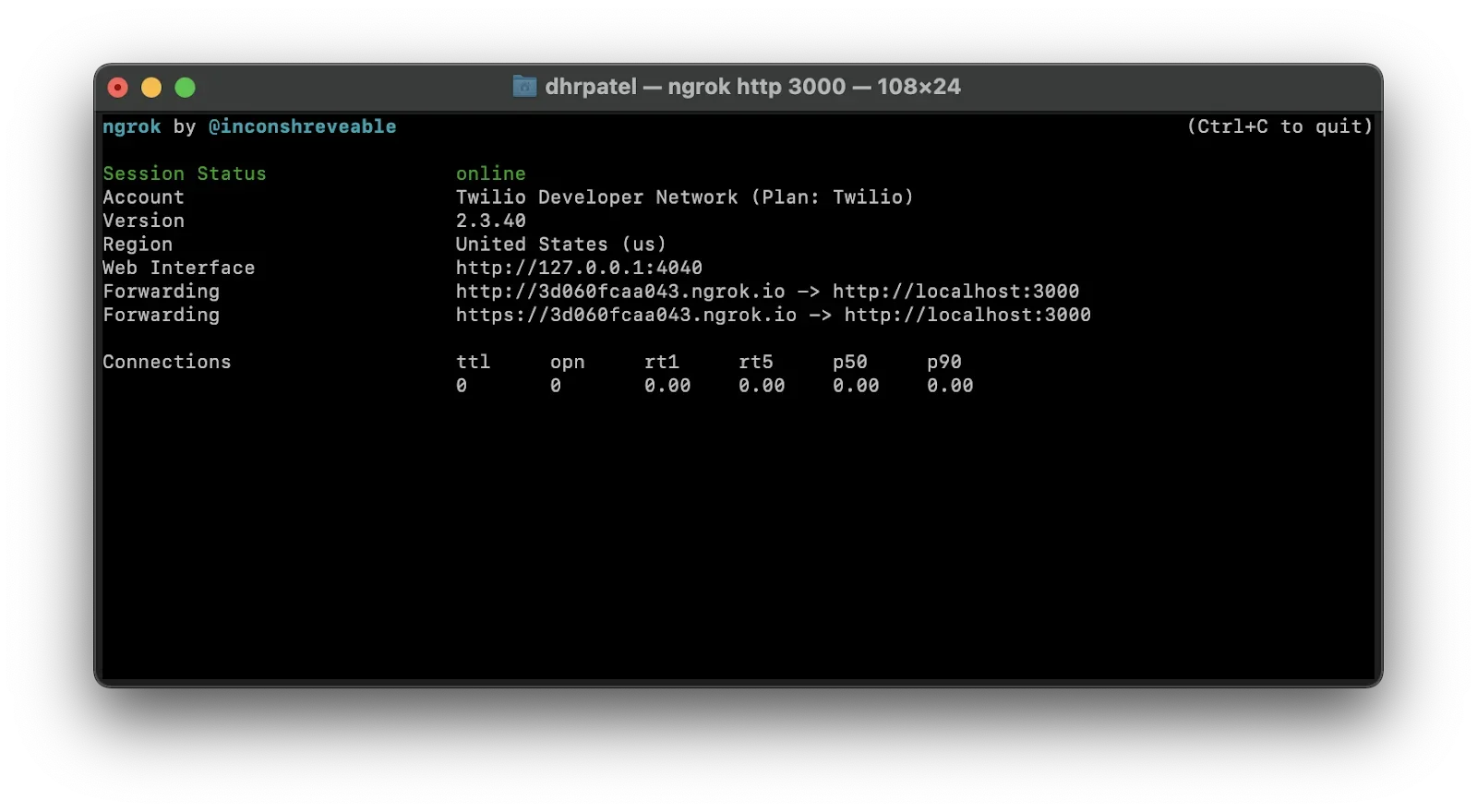Click the 'Version' label
Image resolution: width=1477 pixels, height=812 pixels.
[143, 221]
